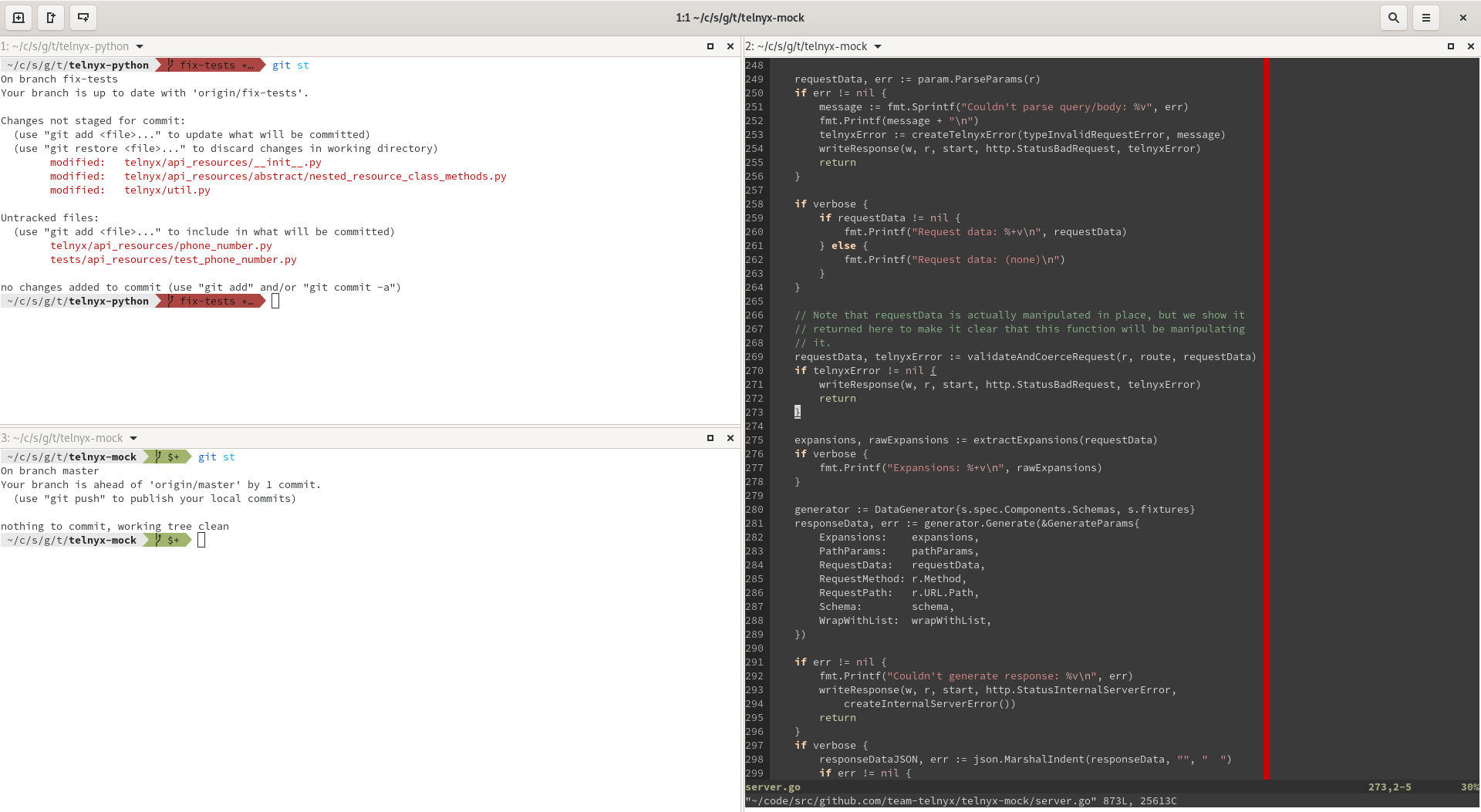
Task: Click the red color column marker
Action: point(1266,419)
